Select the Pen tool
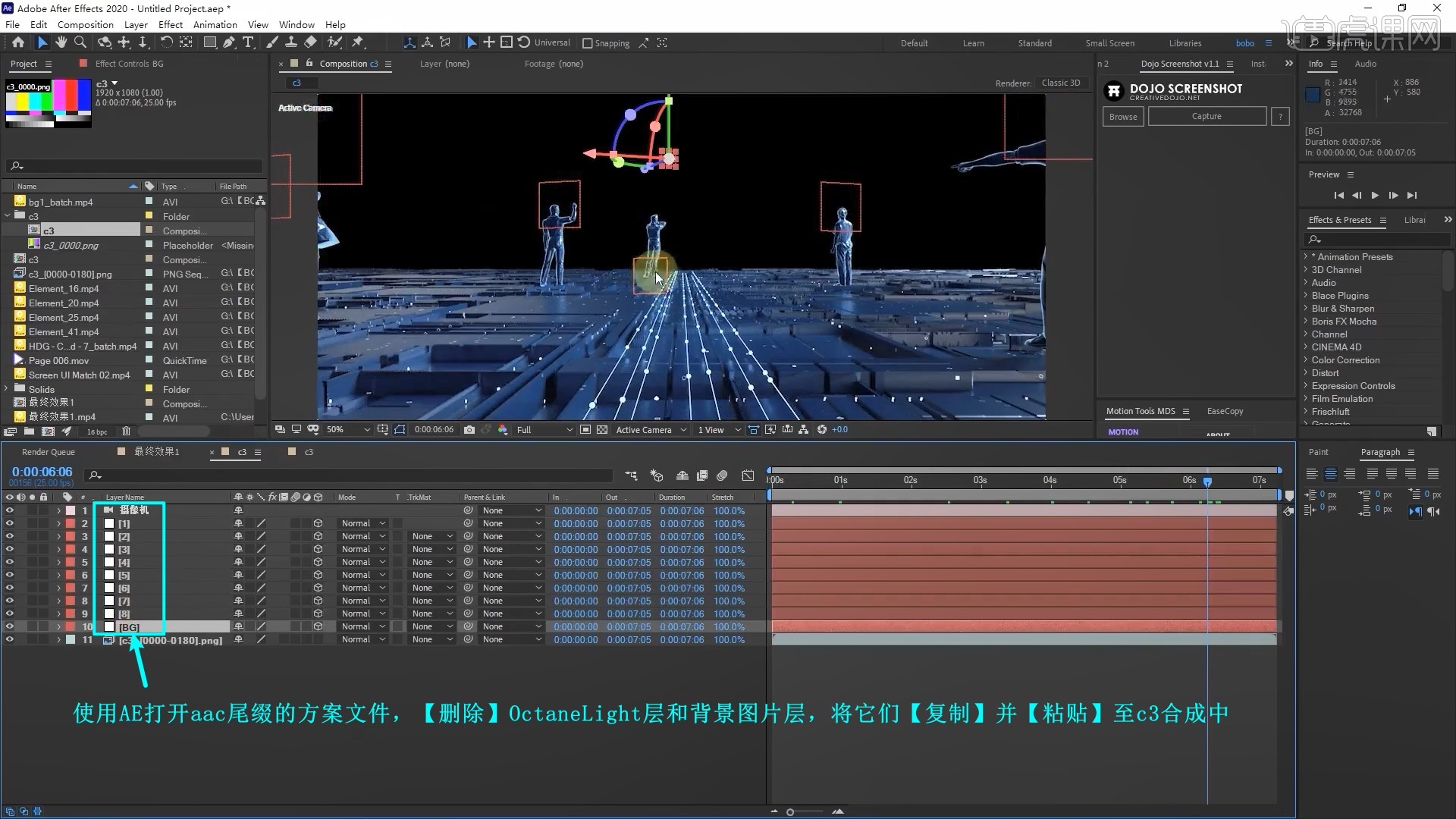This screenshot has width=1456, height=819. [x=229, y=42]
